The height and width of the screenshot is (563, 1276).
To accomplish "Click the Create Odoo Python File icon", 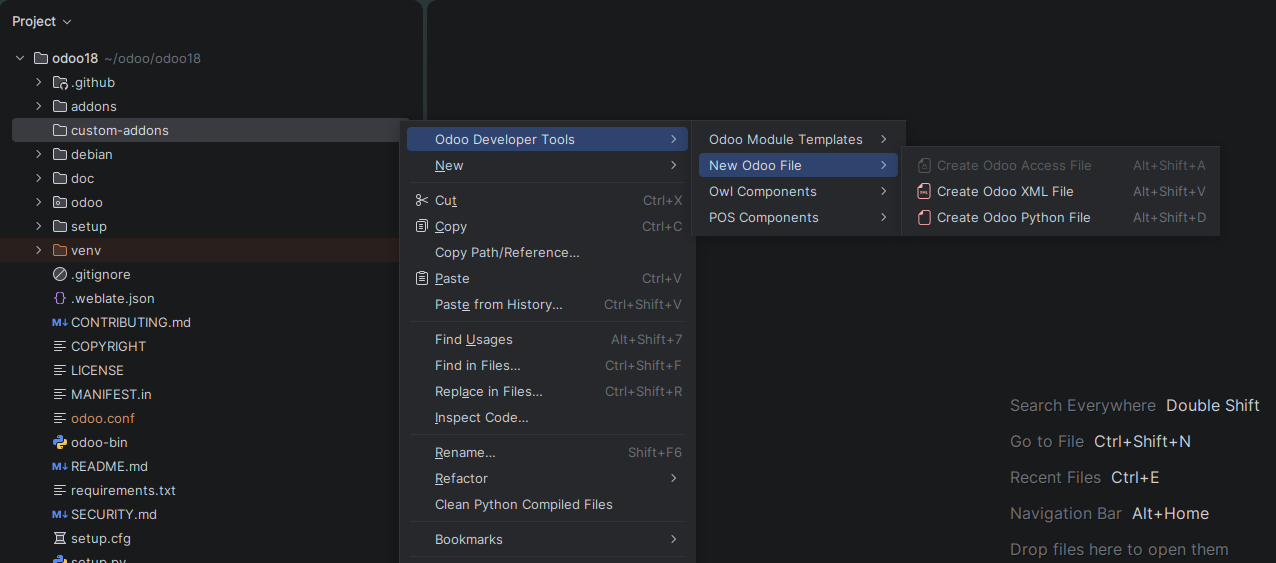I will [x=924, y=217].
